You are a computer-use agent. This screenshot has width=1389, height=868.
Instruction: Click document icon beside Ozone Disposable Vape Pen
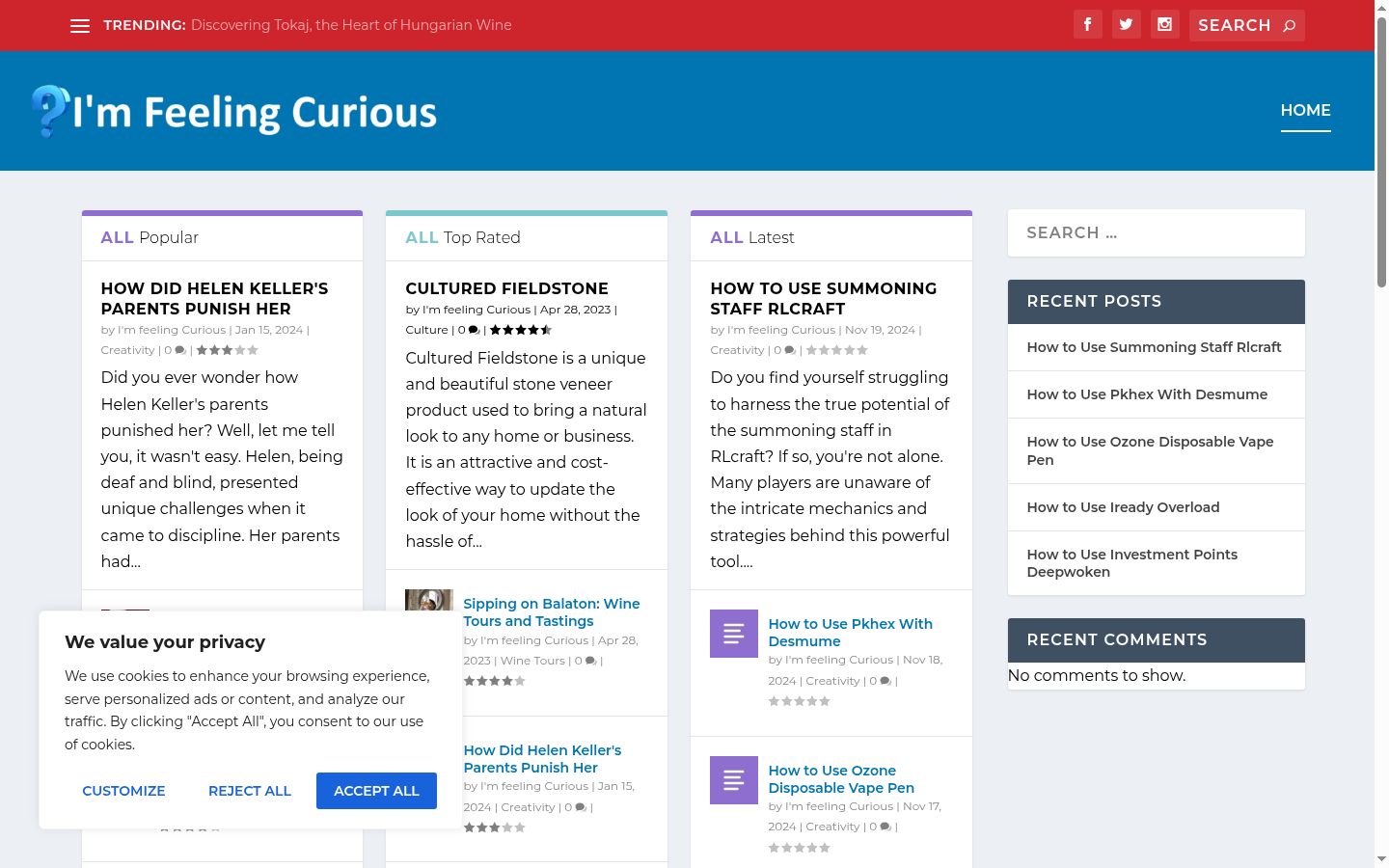click(x=734, y=780)
